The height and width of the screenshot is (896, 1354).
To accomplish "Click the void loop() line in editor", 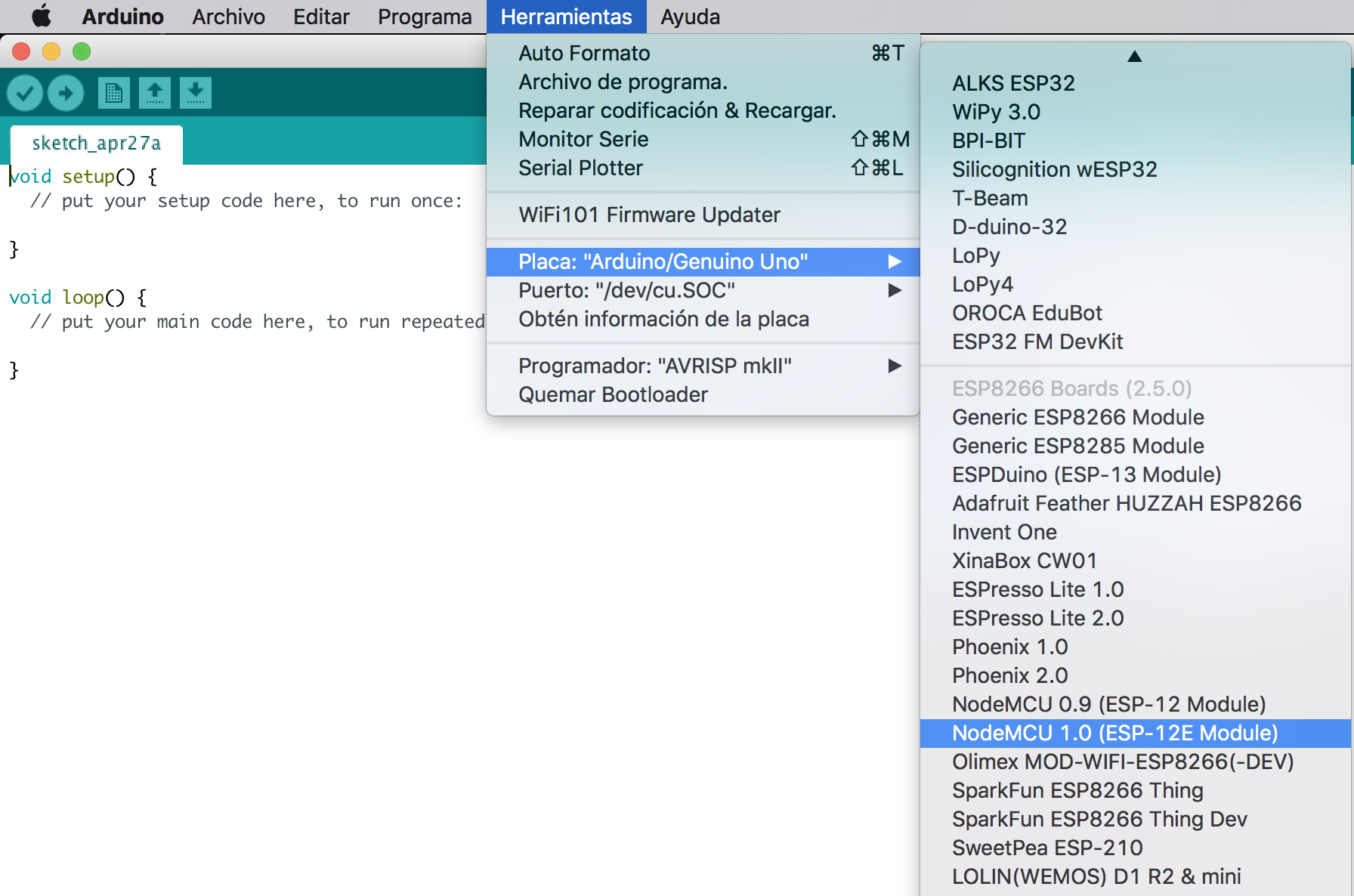I will (79, 298).
